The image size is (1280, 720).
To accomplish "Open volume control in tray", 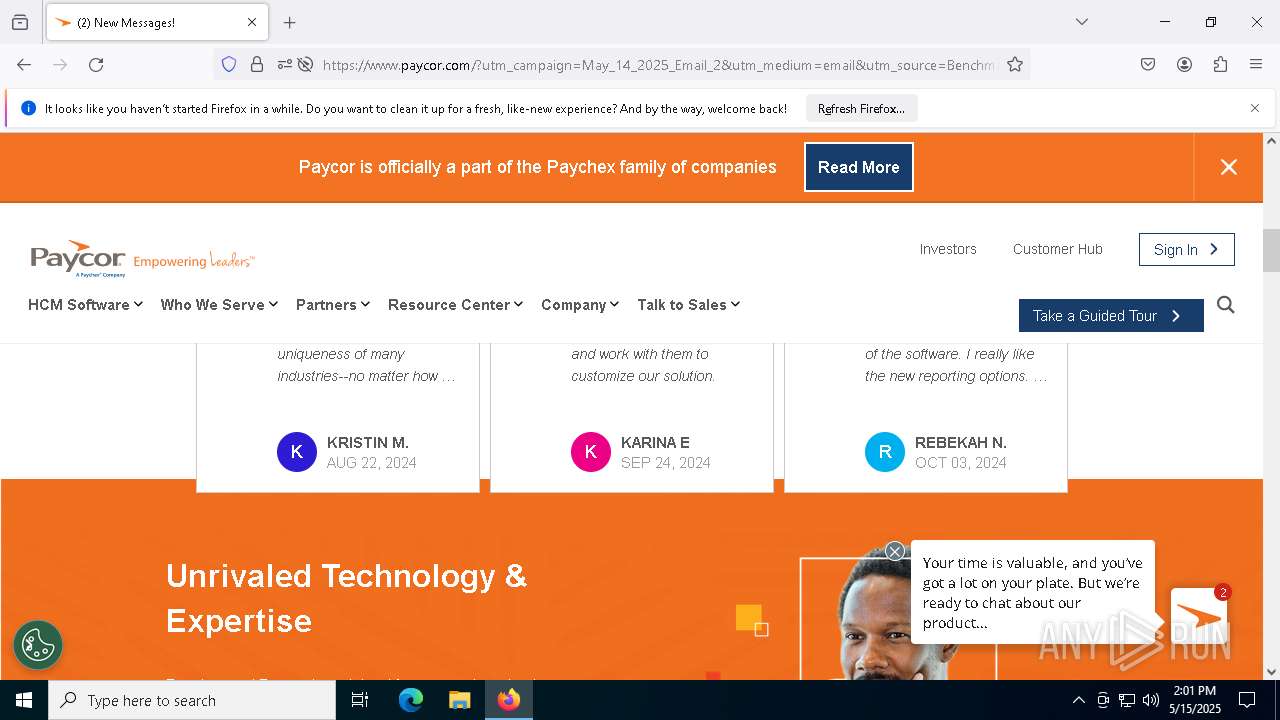I will point(1151,700).
